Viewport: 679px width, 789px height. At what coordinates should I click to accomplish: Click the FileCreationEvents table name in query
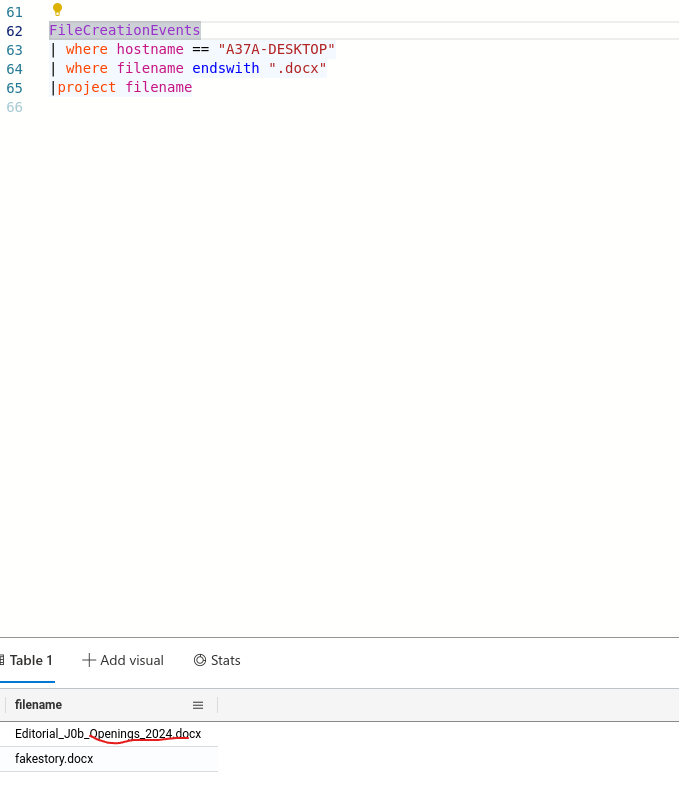click(x=124, y=31)
